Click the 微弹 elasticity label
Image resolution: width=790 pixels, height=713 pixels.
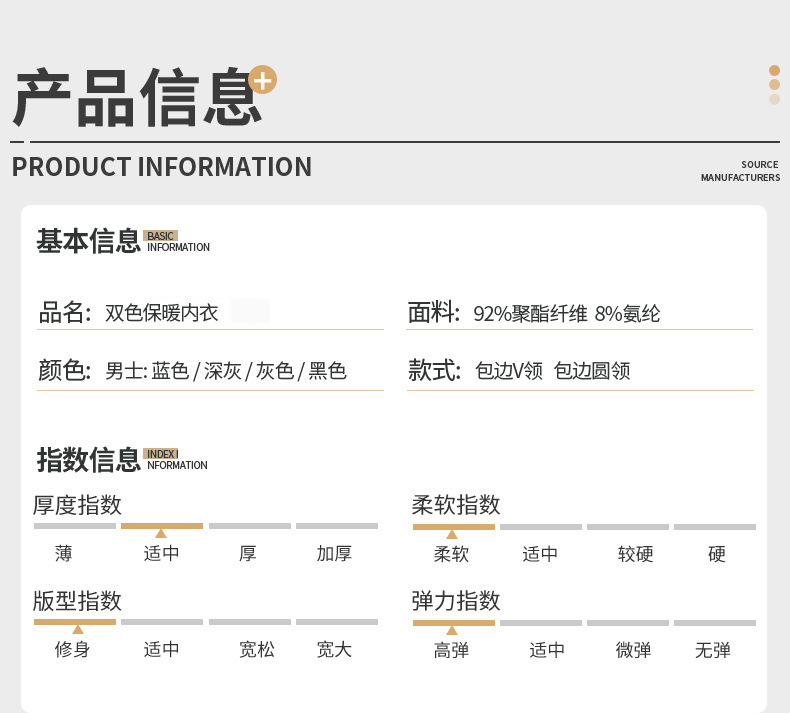click(x=633, y=650)
